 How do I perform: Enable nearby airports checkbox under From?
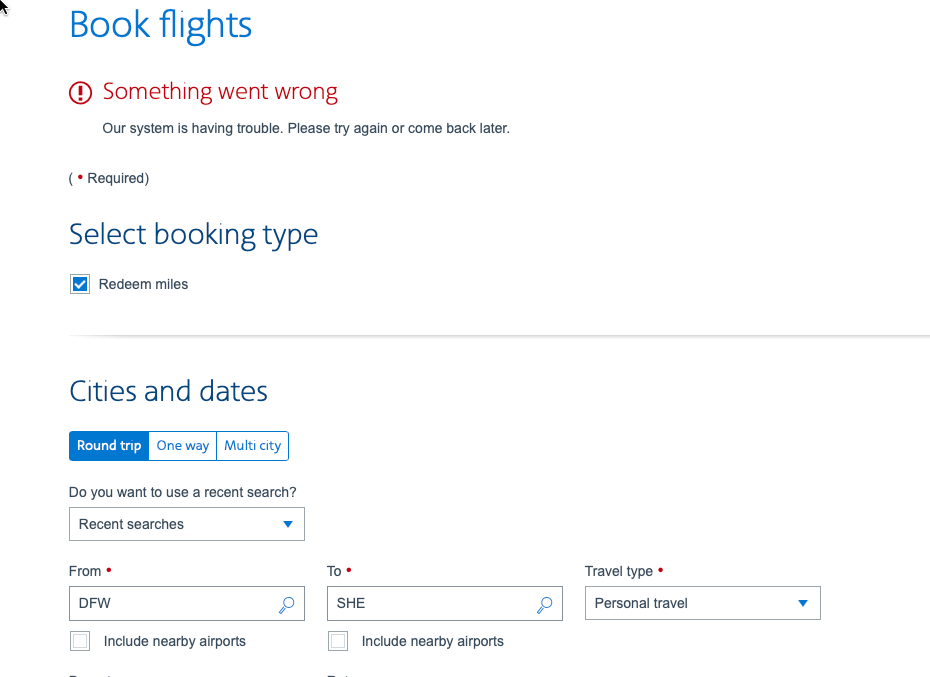(80, 641)
